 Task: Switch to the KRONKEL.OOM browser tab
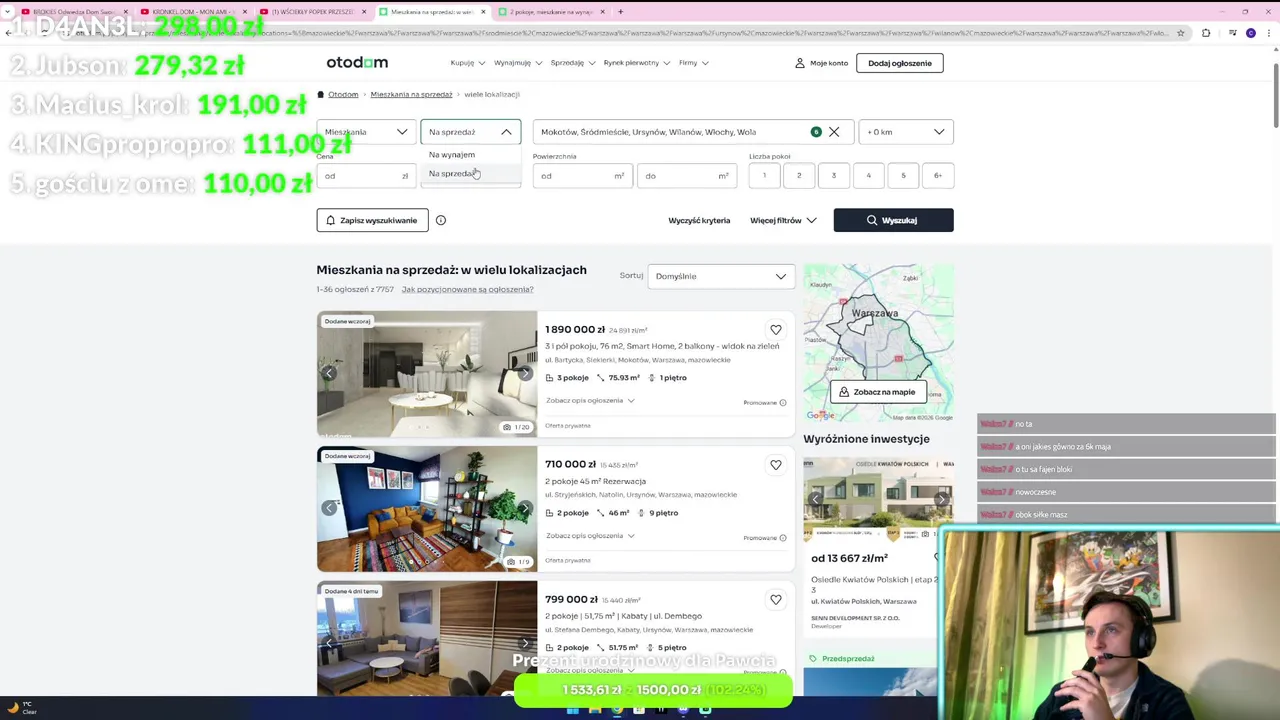[195, 12]
